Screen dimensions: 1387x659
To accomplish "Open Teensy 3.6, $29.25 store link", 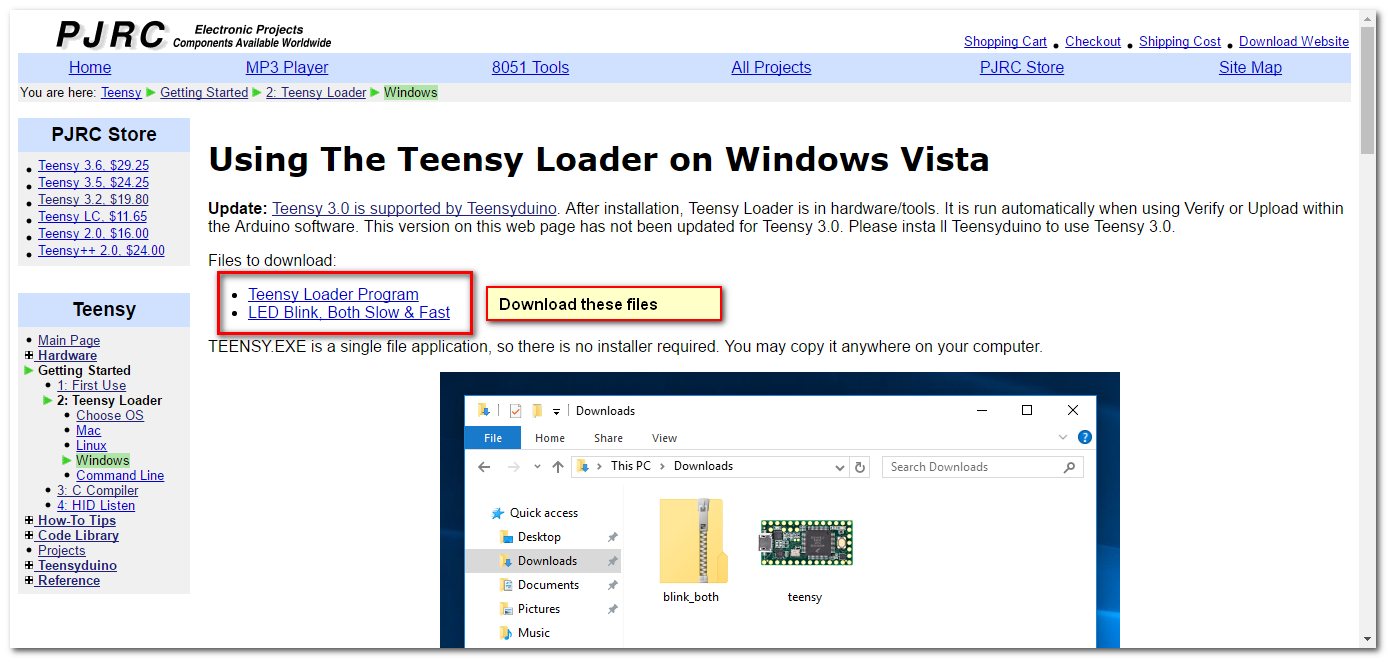I will click(x=93, y=166).
